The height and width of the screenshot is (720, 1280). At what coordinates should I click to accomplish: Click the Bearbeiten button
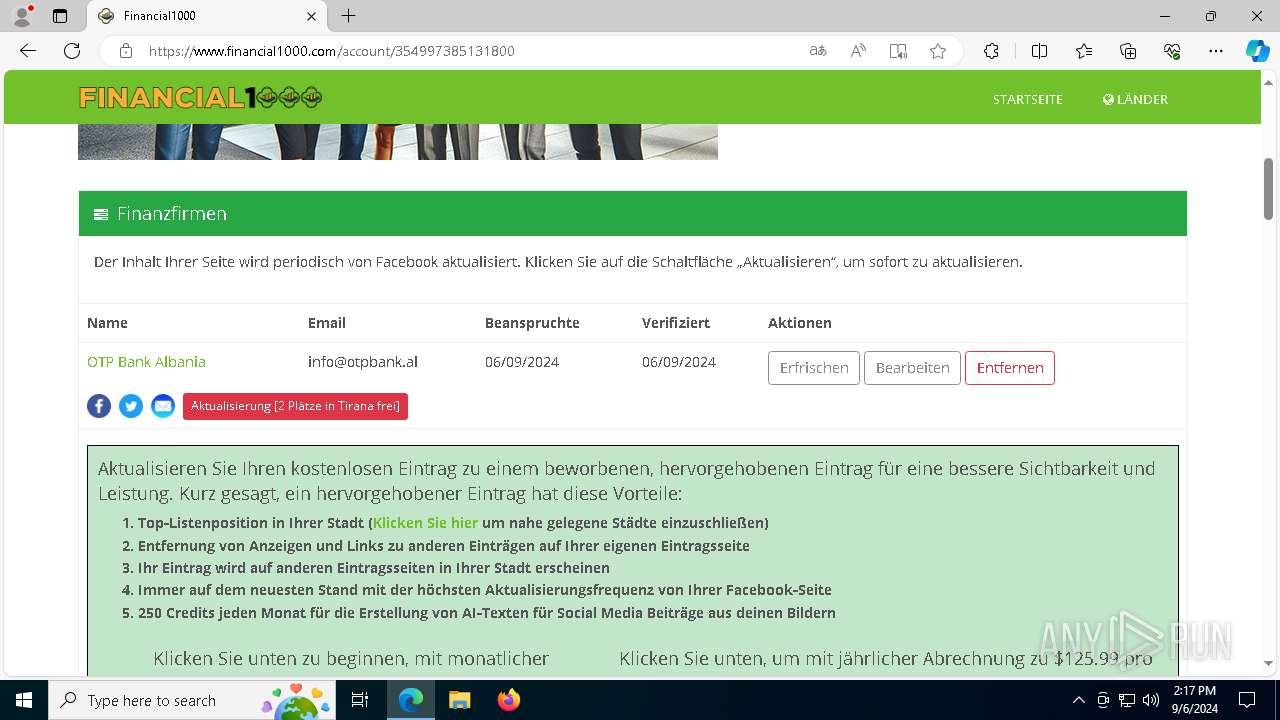(x=912, y=368)
